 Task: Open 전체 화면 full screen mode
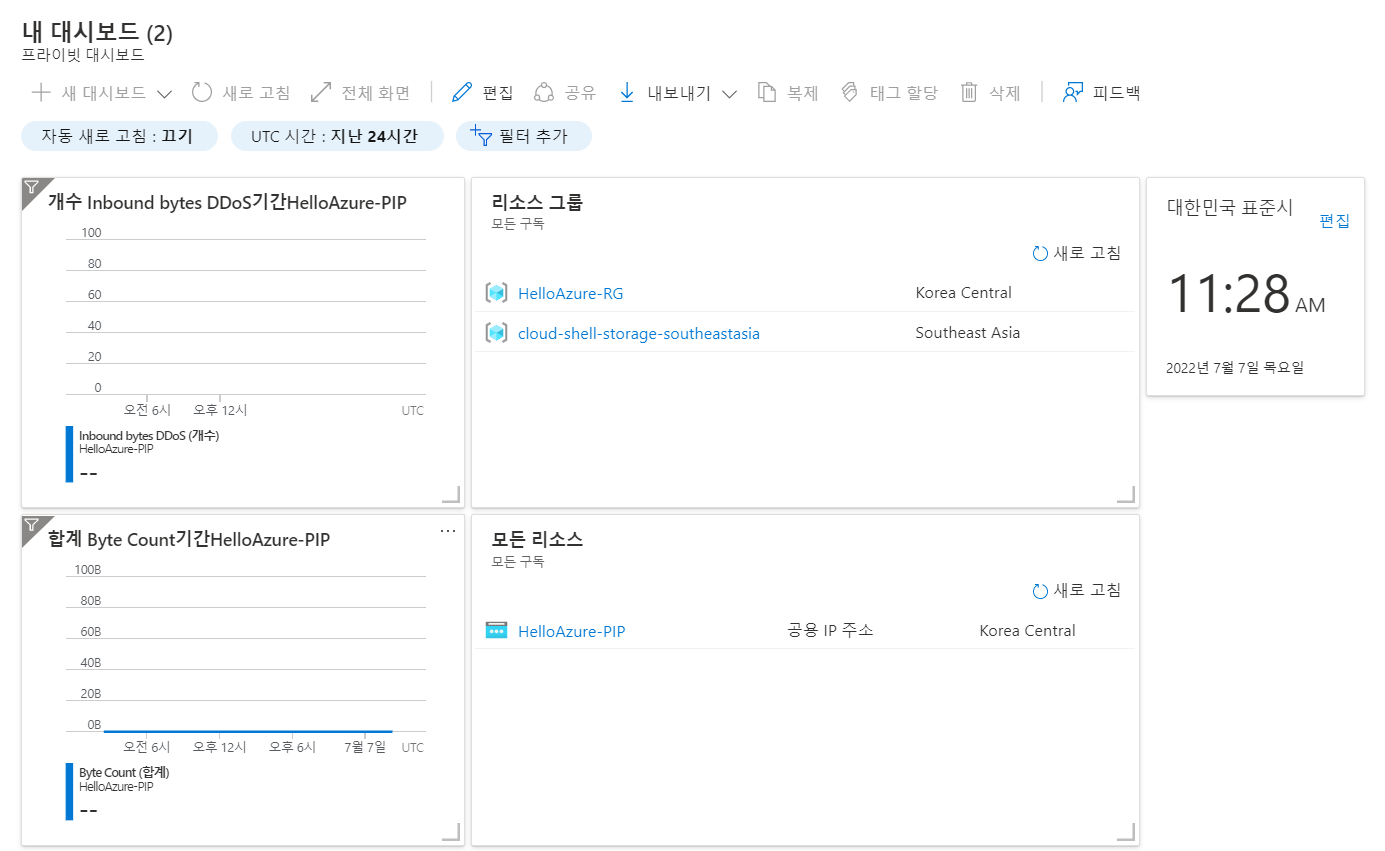pos(360,93)
